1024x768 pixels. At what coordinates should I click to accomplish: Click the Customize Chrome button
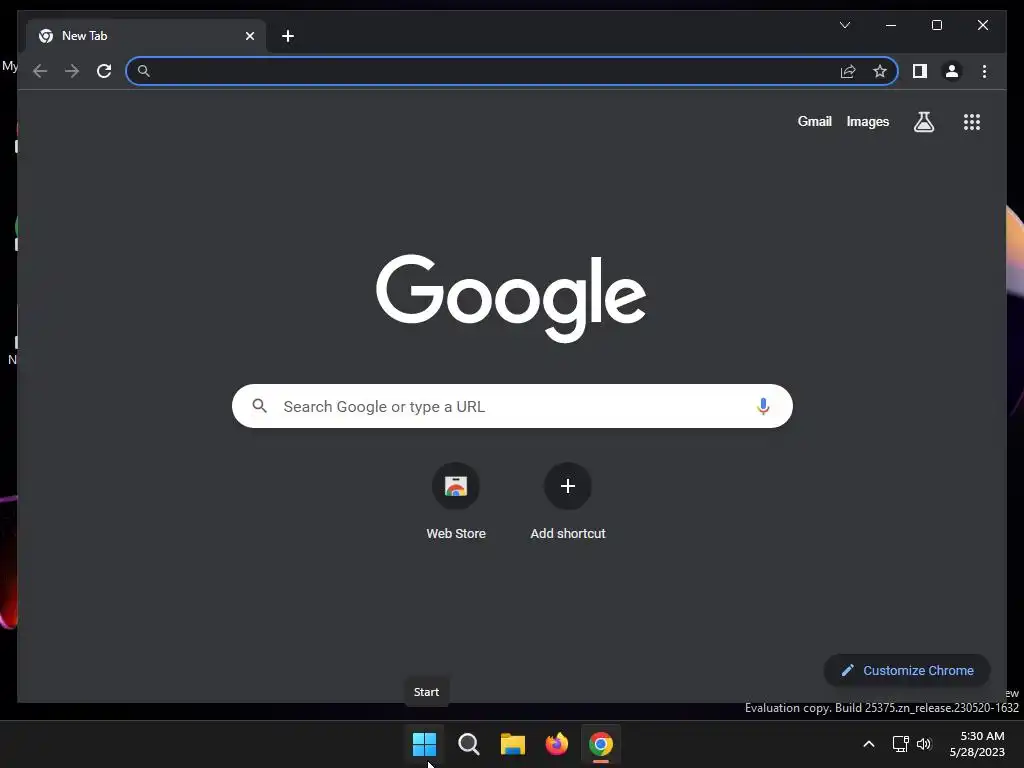[x=907, y=671]
